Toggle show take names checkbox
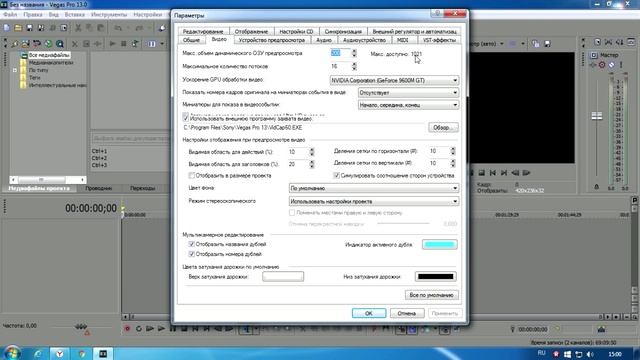 (x=191, y=244)
